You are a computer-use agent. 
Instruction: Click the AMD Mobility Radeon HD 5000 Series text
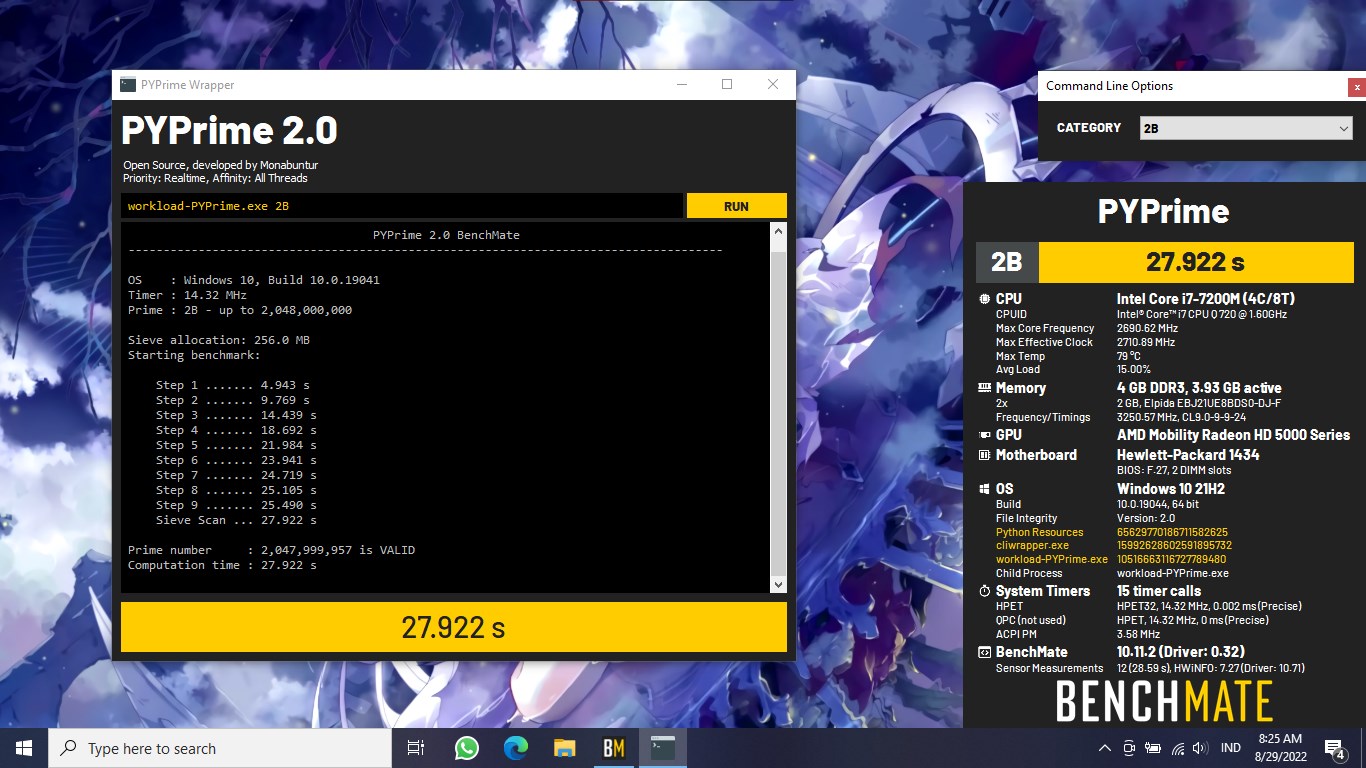point(1233,435)
